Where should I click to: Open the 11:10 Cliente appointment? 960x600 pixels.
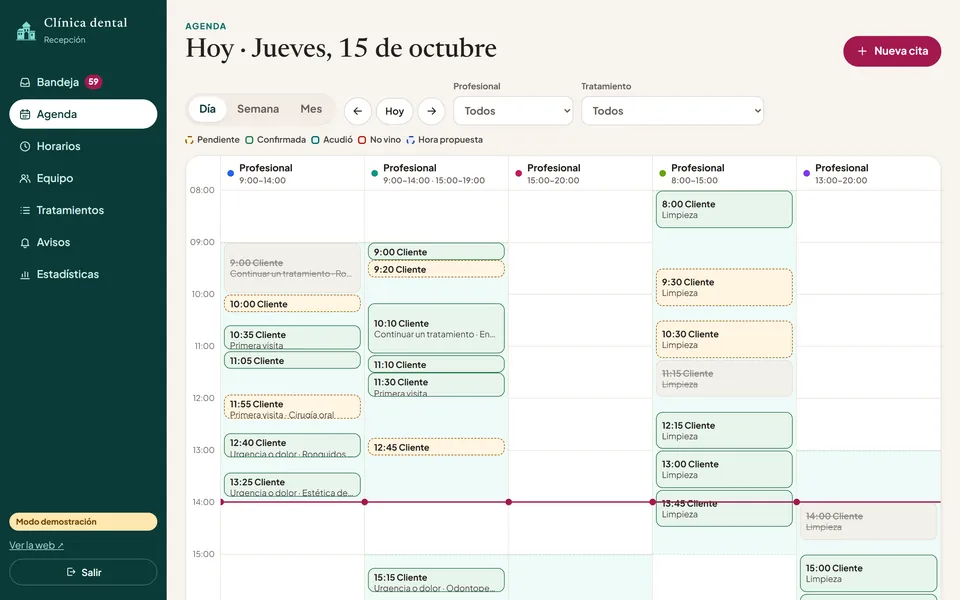tap(436, 364)
